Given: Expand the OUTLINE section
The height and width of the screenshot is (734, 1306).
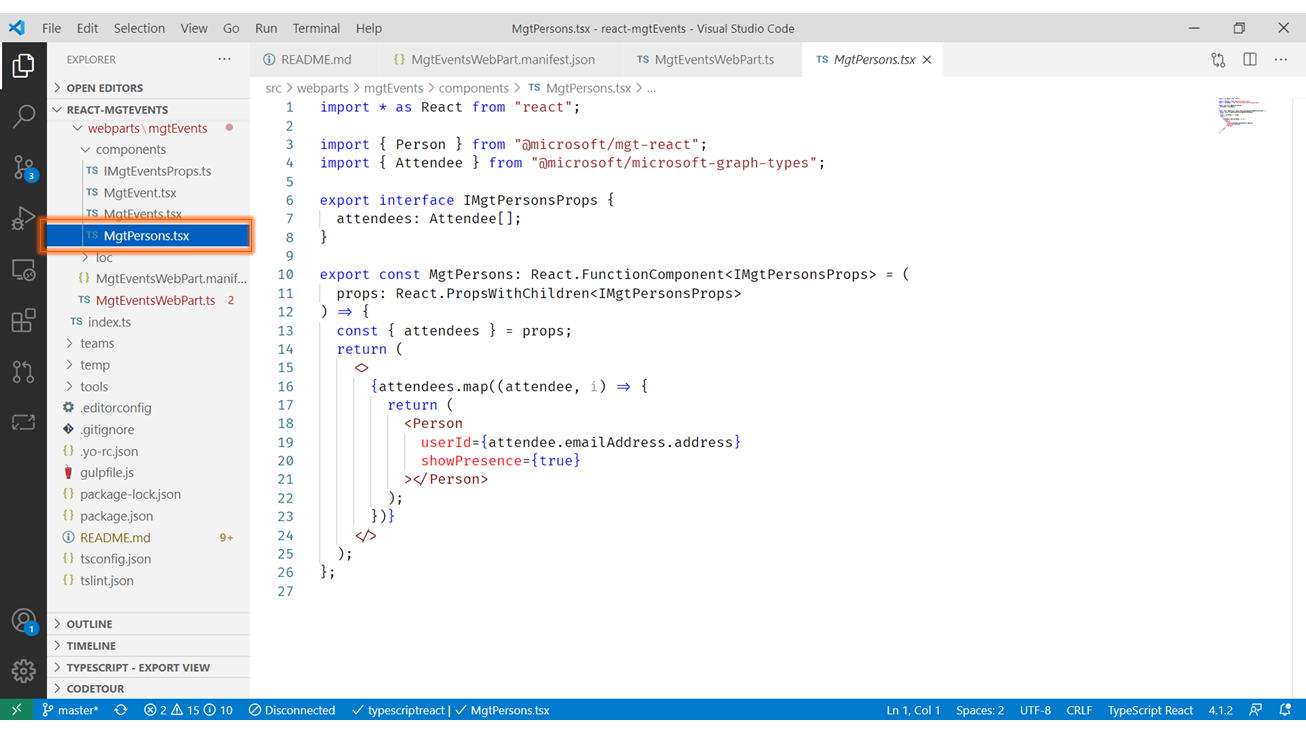Looking at the screenshot, I should pos(89,624).
